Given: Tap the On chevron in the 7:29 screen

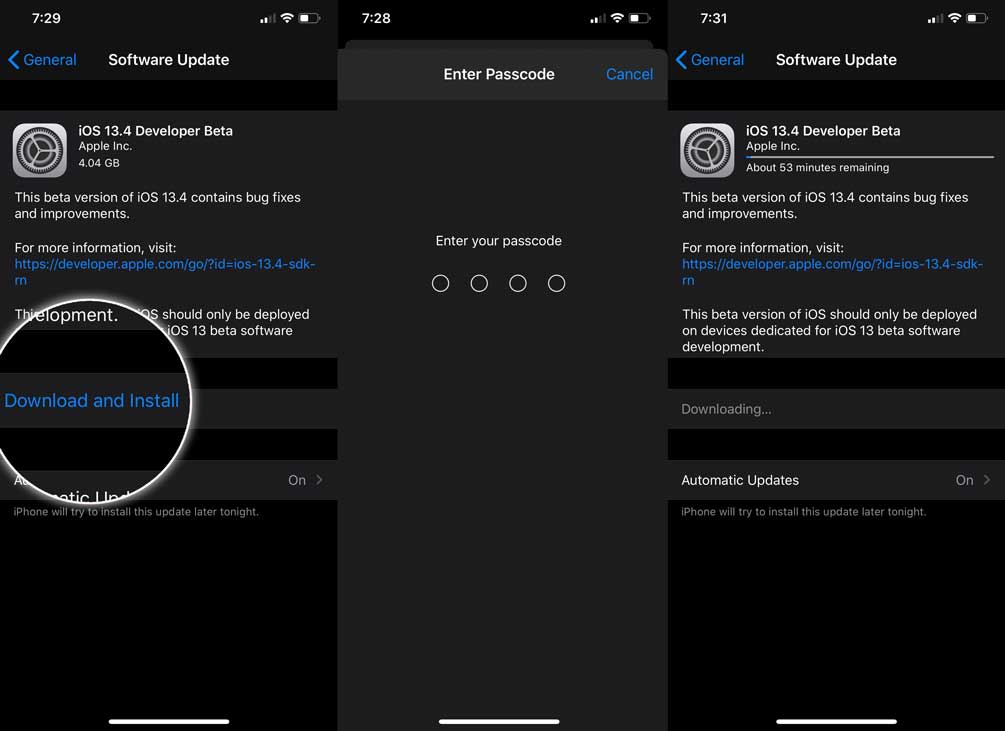Looking at the screenshot, I should pyautogui.click(x=319, y=480).
